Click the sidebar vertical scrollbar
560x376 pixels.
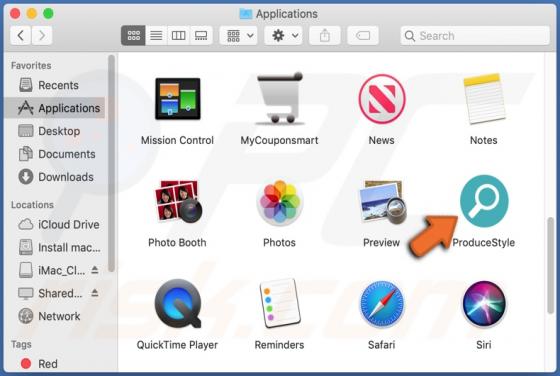[111, 164]
